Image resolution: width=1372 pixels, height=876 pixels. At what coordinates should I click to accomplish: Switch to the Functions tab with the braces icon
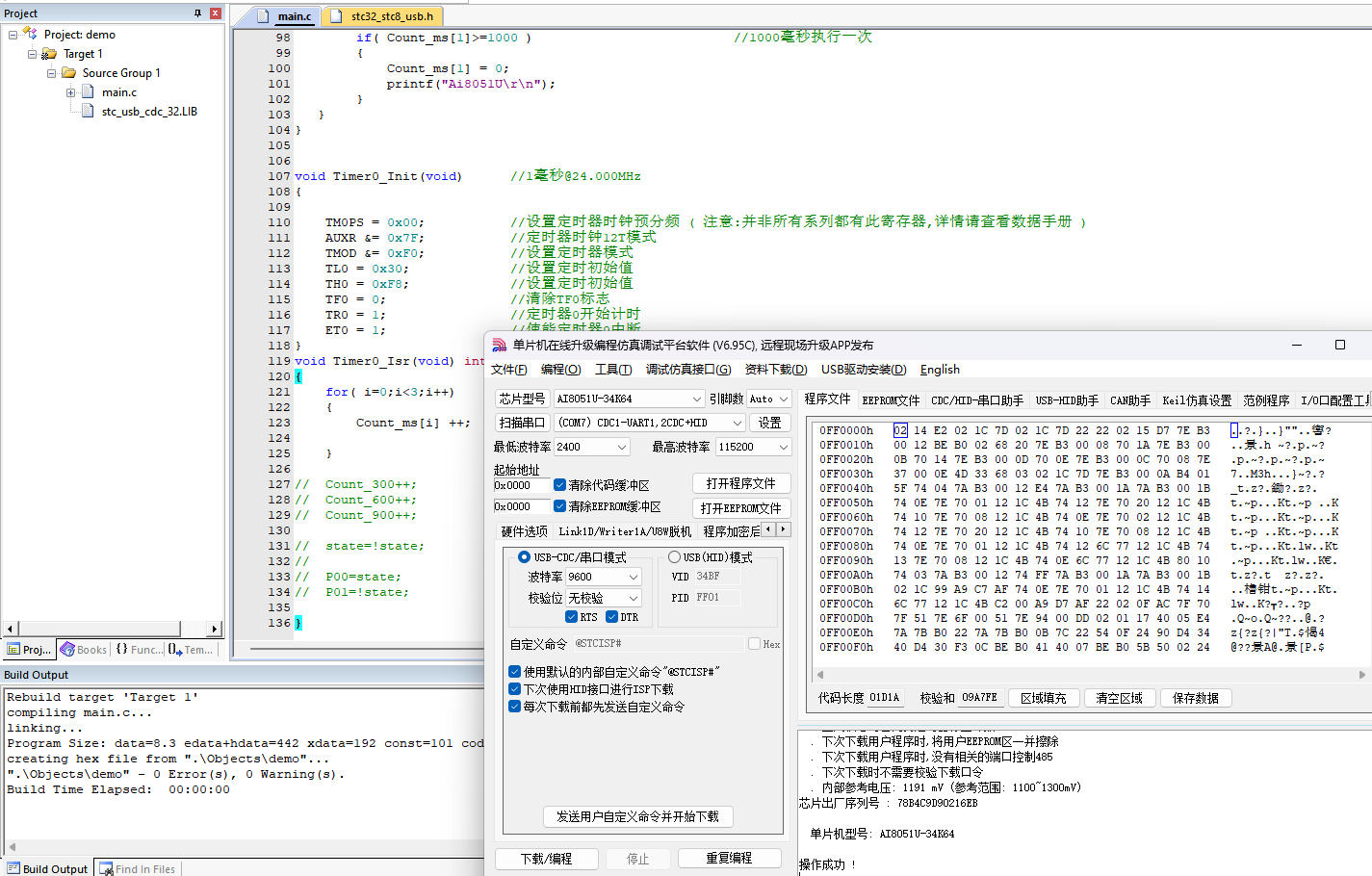click(122, 650)
